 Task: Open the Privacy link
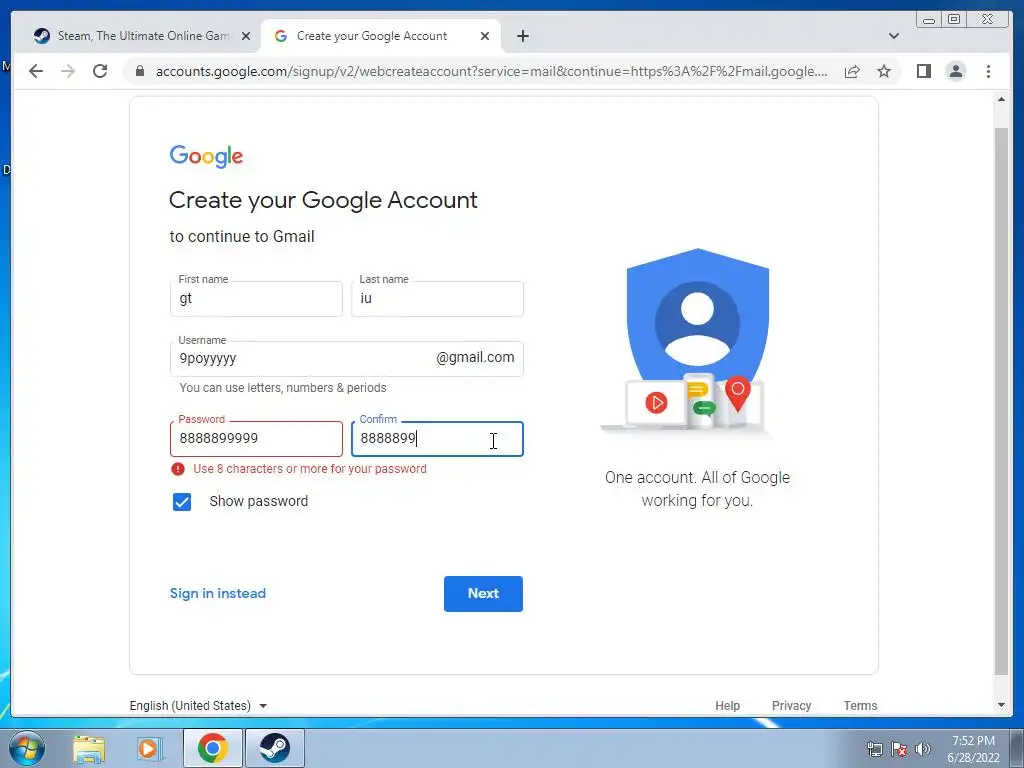tap(792, 705)
